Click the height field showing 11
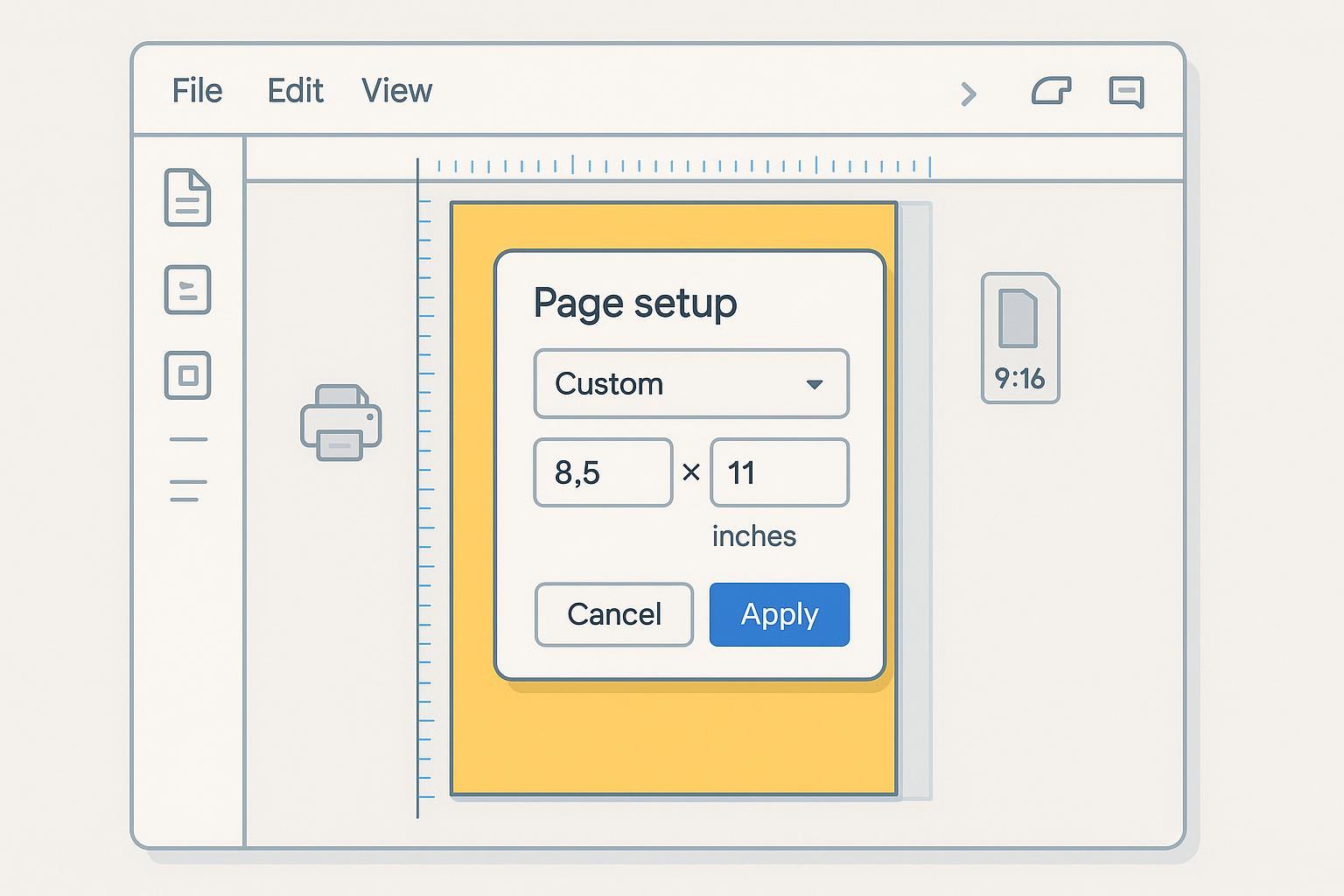The height and width of the screenshot is (896, 1344). pyautogui.click(x=779, y=472)
